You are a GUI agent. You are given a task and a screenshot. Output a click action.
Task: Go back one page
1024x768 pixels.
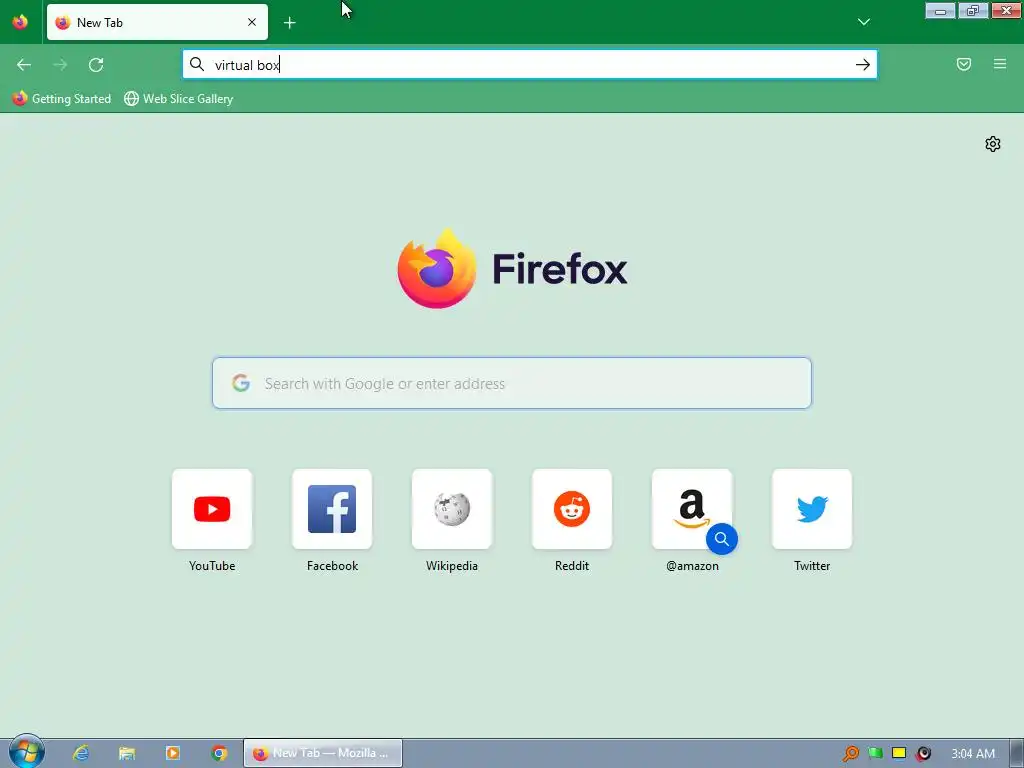(x=24, y=65)
